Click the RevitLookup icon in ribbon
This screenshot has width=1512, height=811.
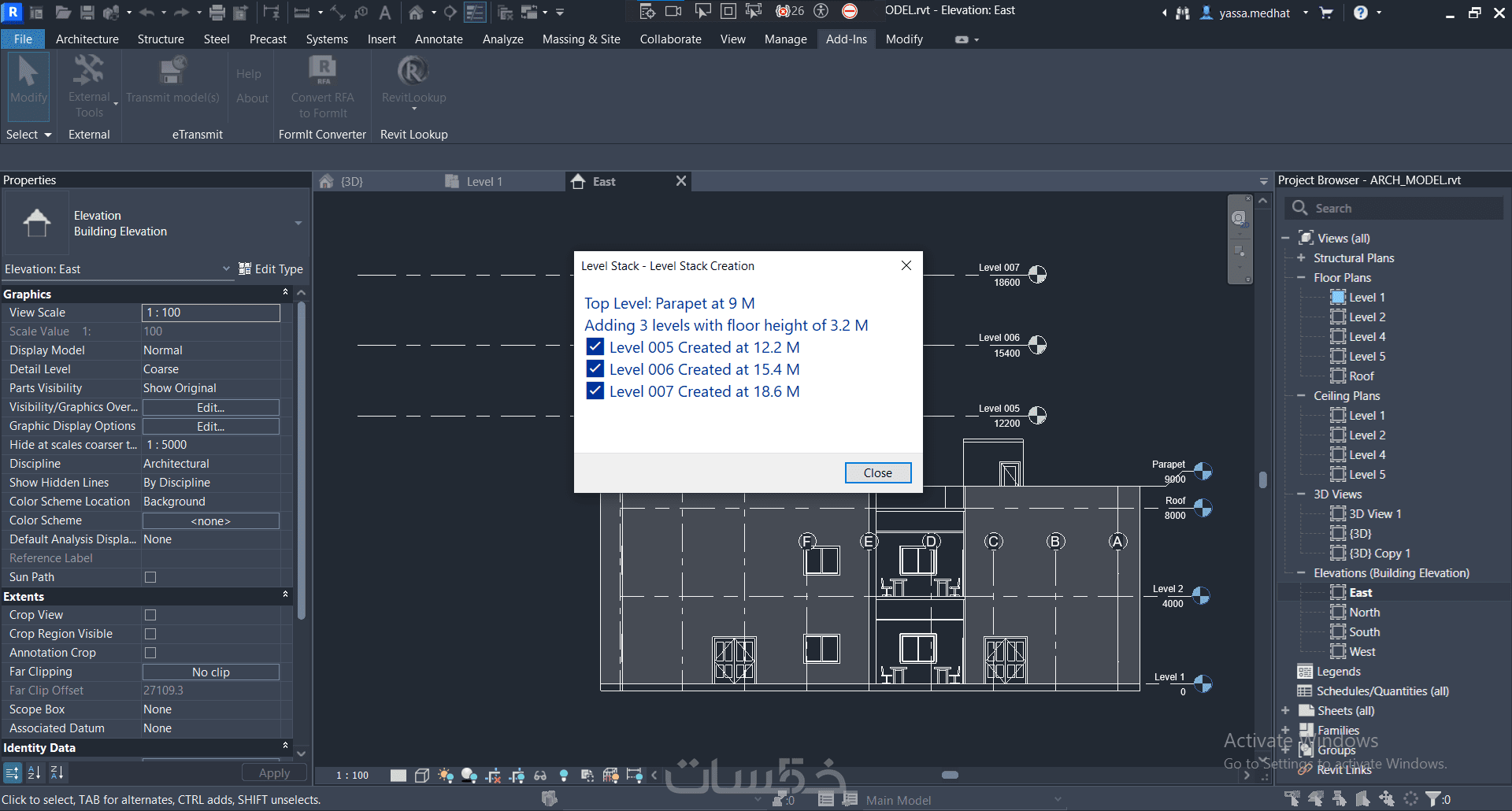tap(413, 71)
